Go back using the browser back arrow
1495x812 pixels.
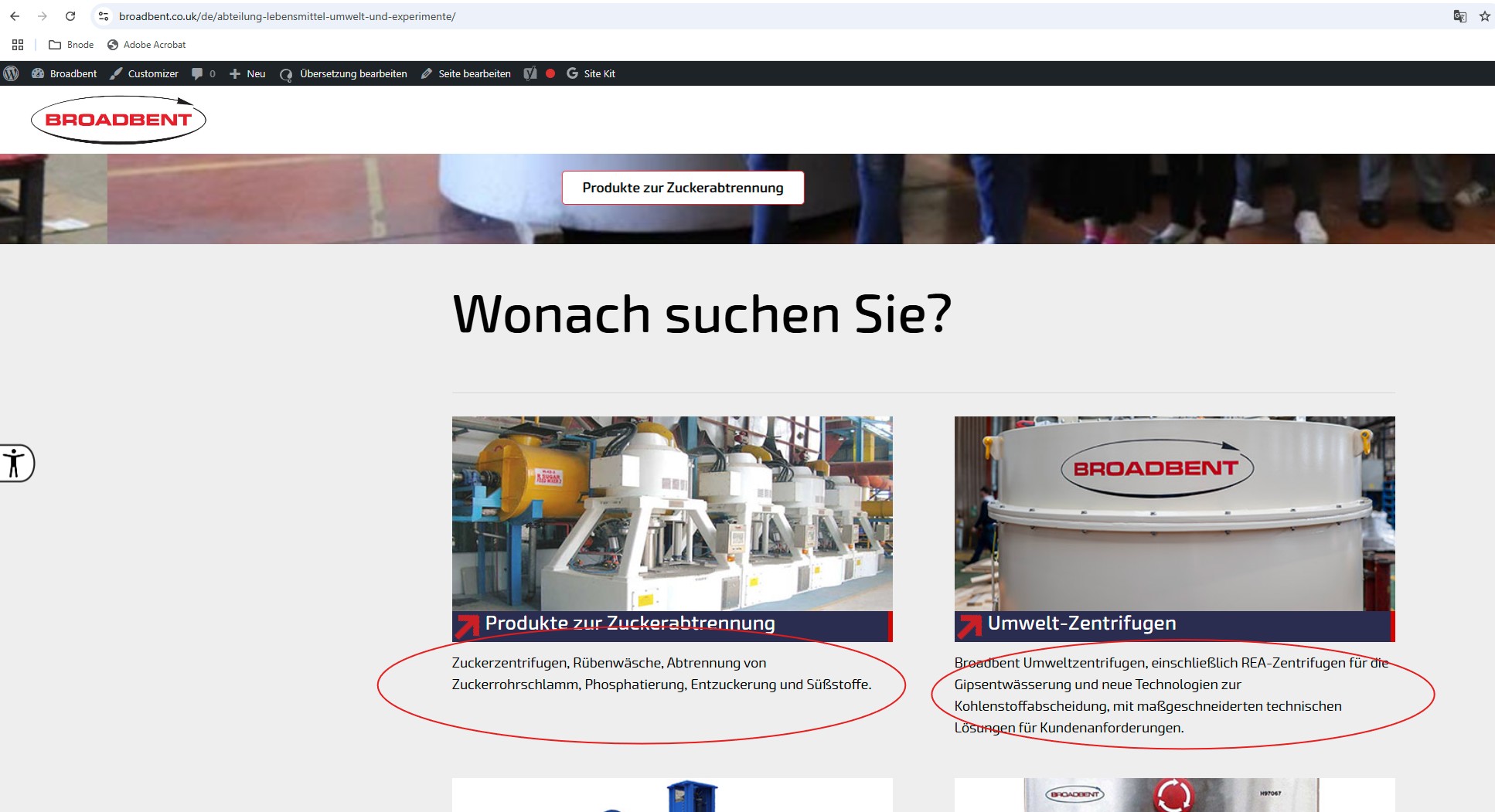(x=15, y=16)
